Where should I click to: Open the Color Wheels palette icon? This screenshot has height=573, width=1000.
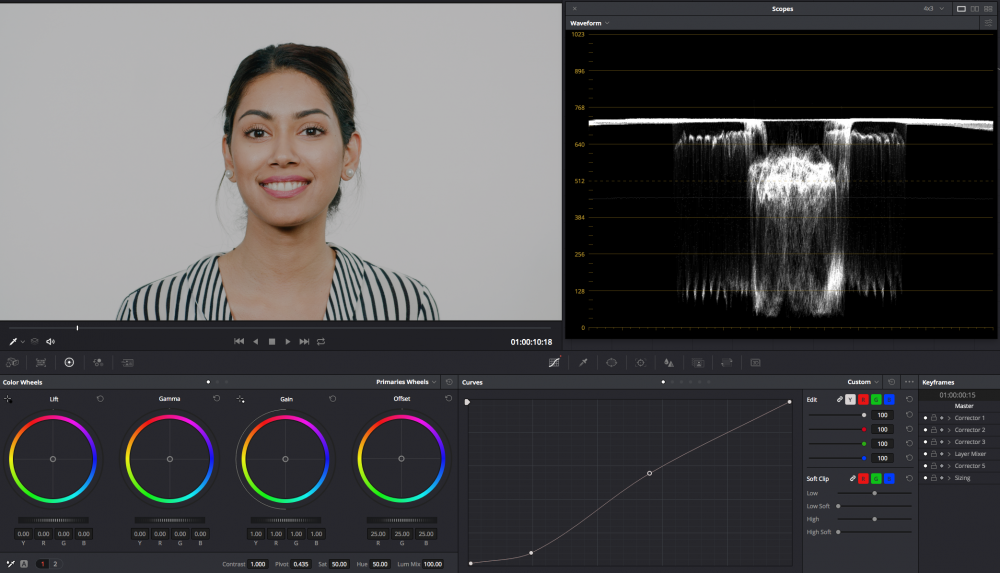tap(69, 362)
